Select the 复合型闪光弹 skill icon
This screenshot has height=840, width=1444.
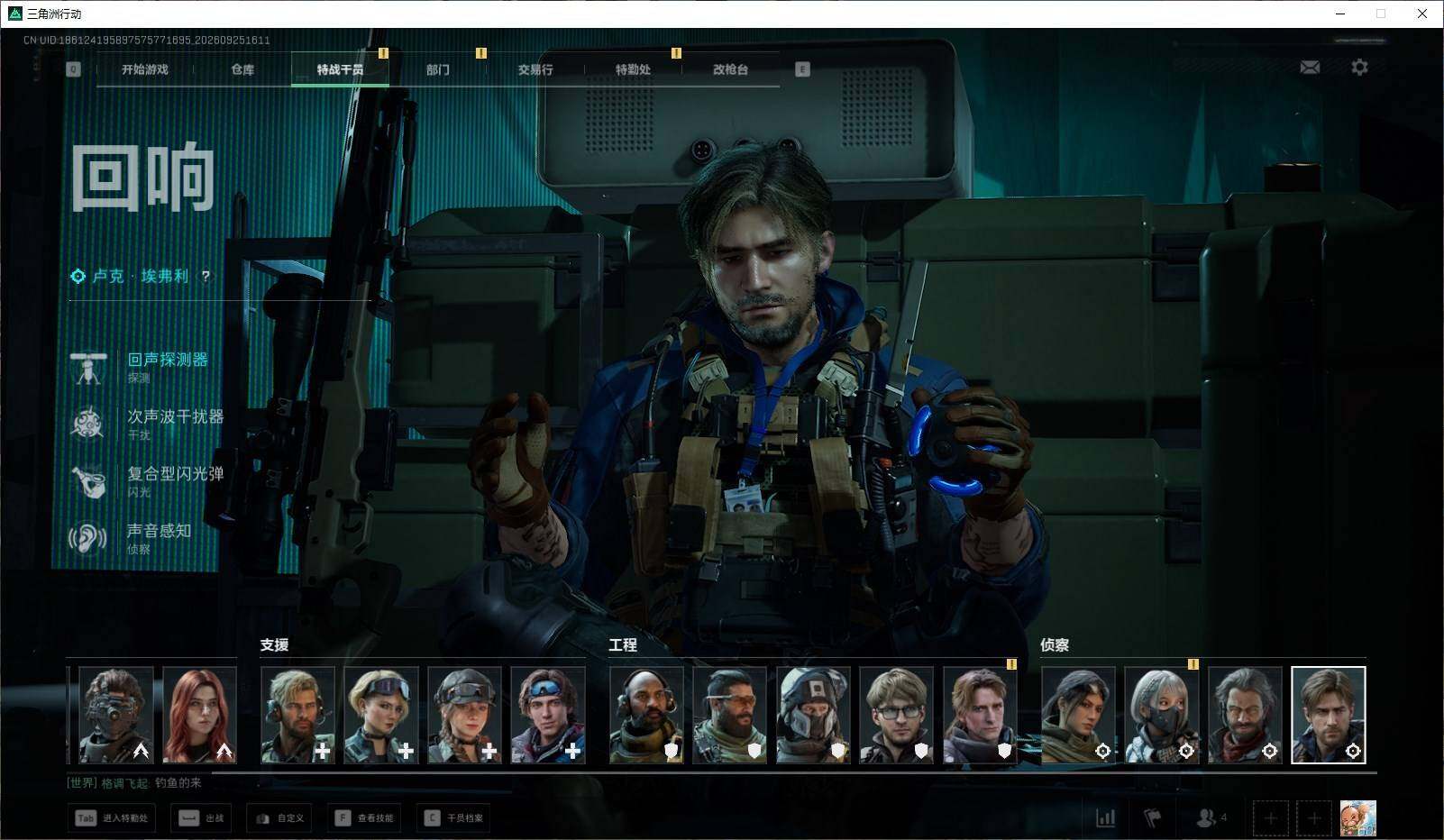coord(88,481)
